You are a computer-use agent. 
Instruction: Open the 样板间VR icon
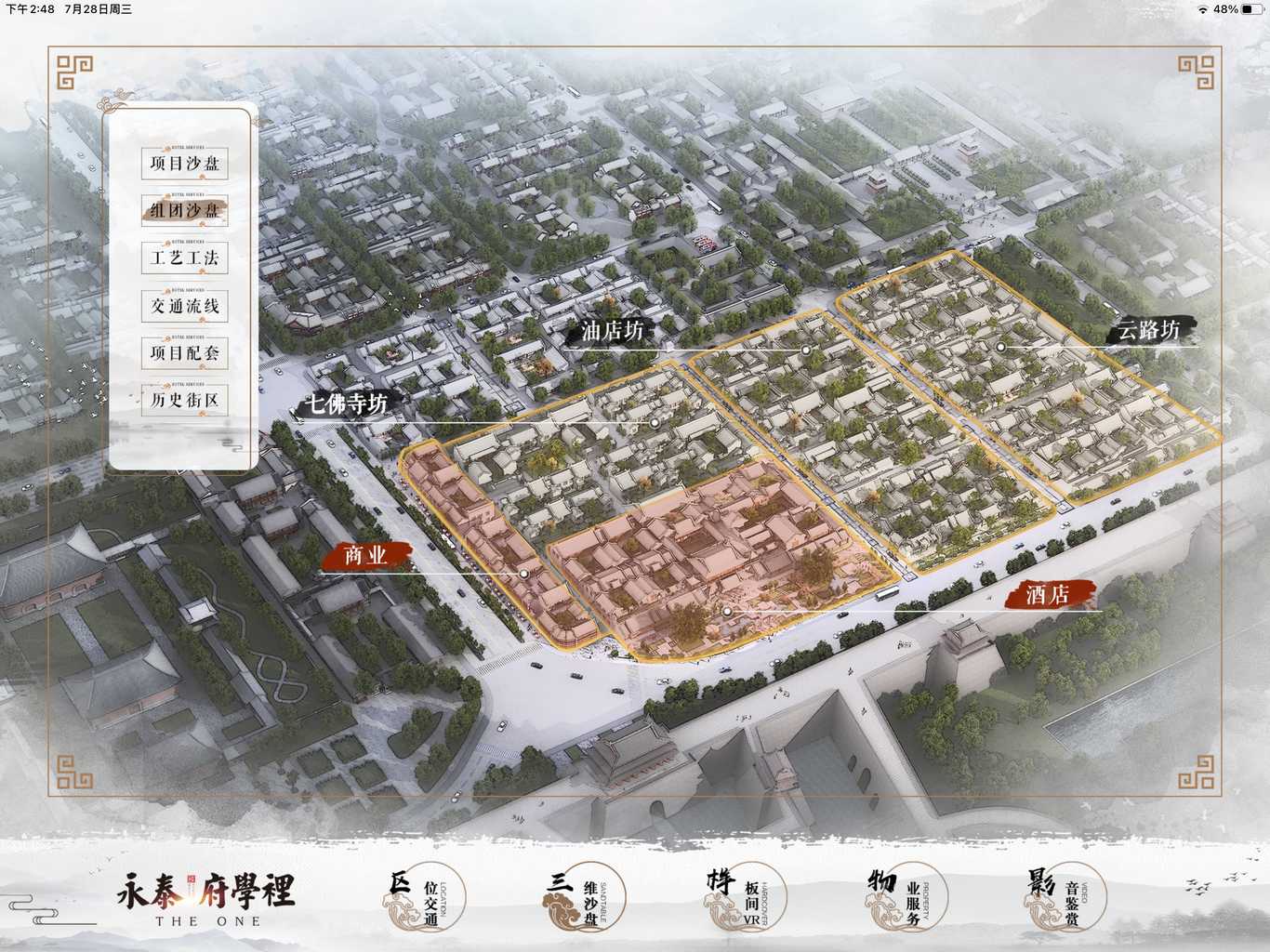click(744, 900)
